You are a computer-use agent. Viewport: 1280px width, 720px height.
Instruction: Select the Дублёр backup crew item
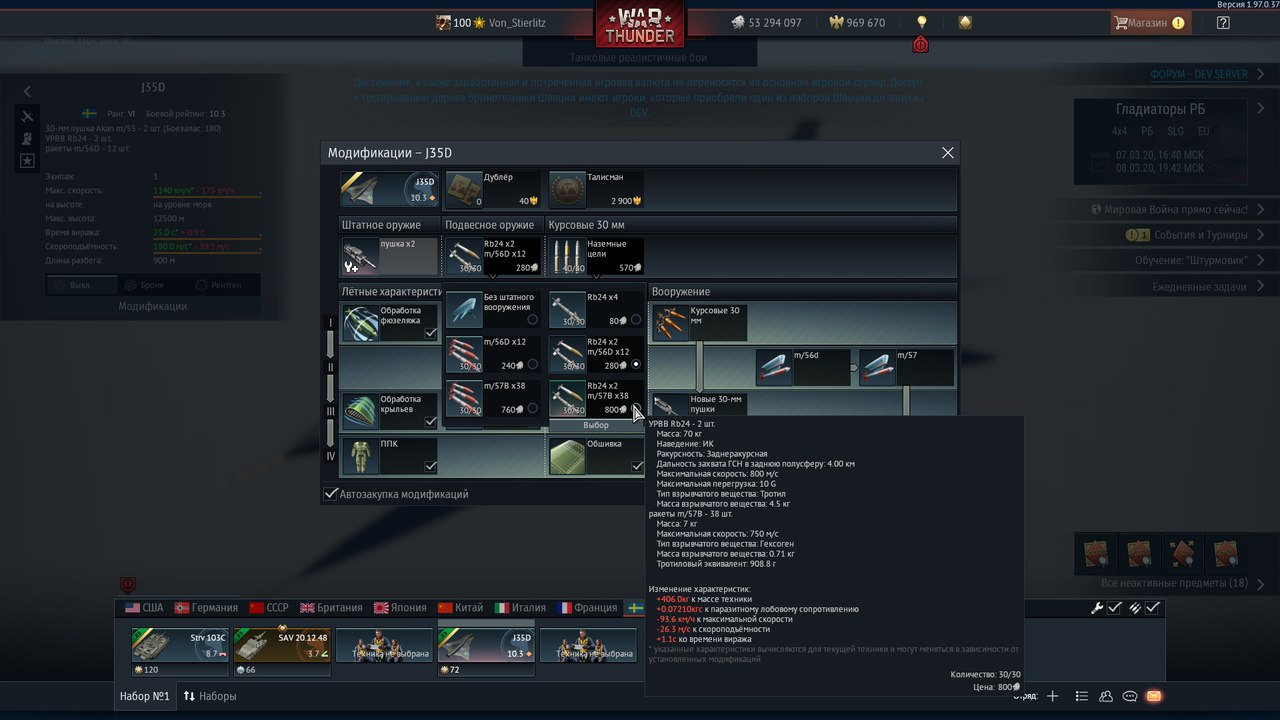coord(492,189)
